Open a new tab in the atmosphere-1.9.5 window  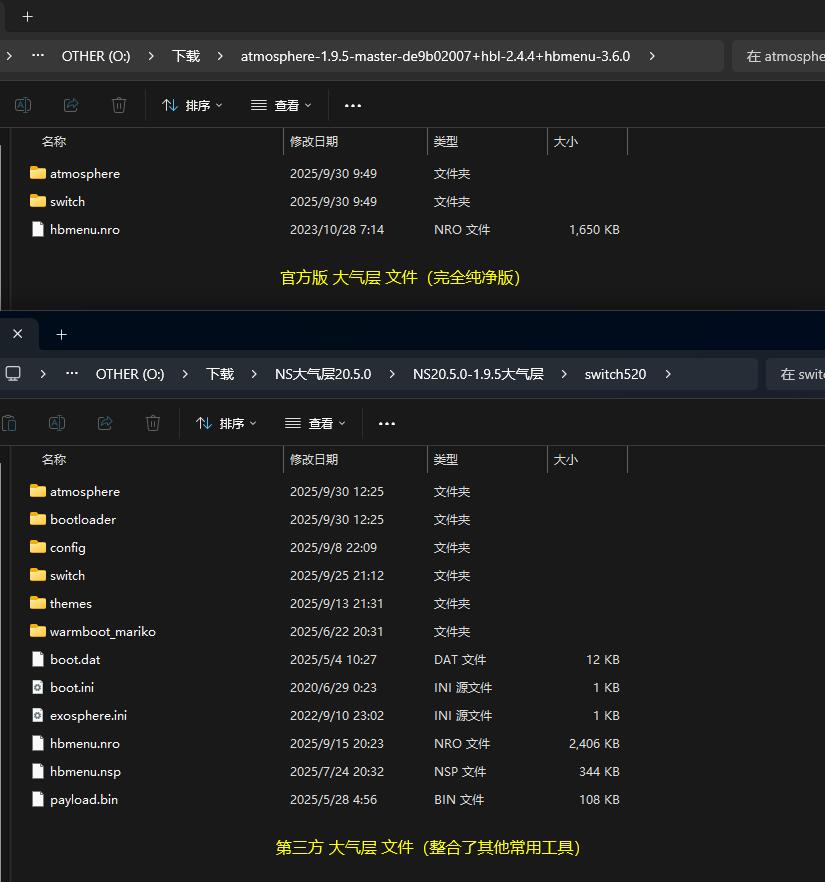click(x=27, y=16)
